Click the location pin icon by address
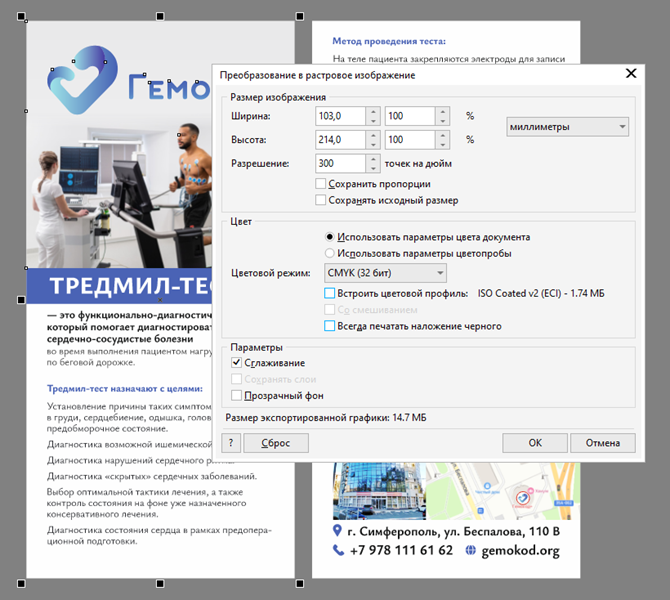Viewport: 670px width, 600px height. click(x=337, y=531)
